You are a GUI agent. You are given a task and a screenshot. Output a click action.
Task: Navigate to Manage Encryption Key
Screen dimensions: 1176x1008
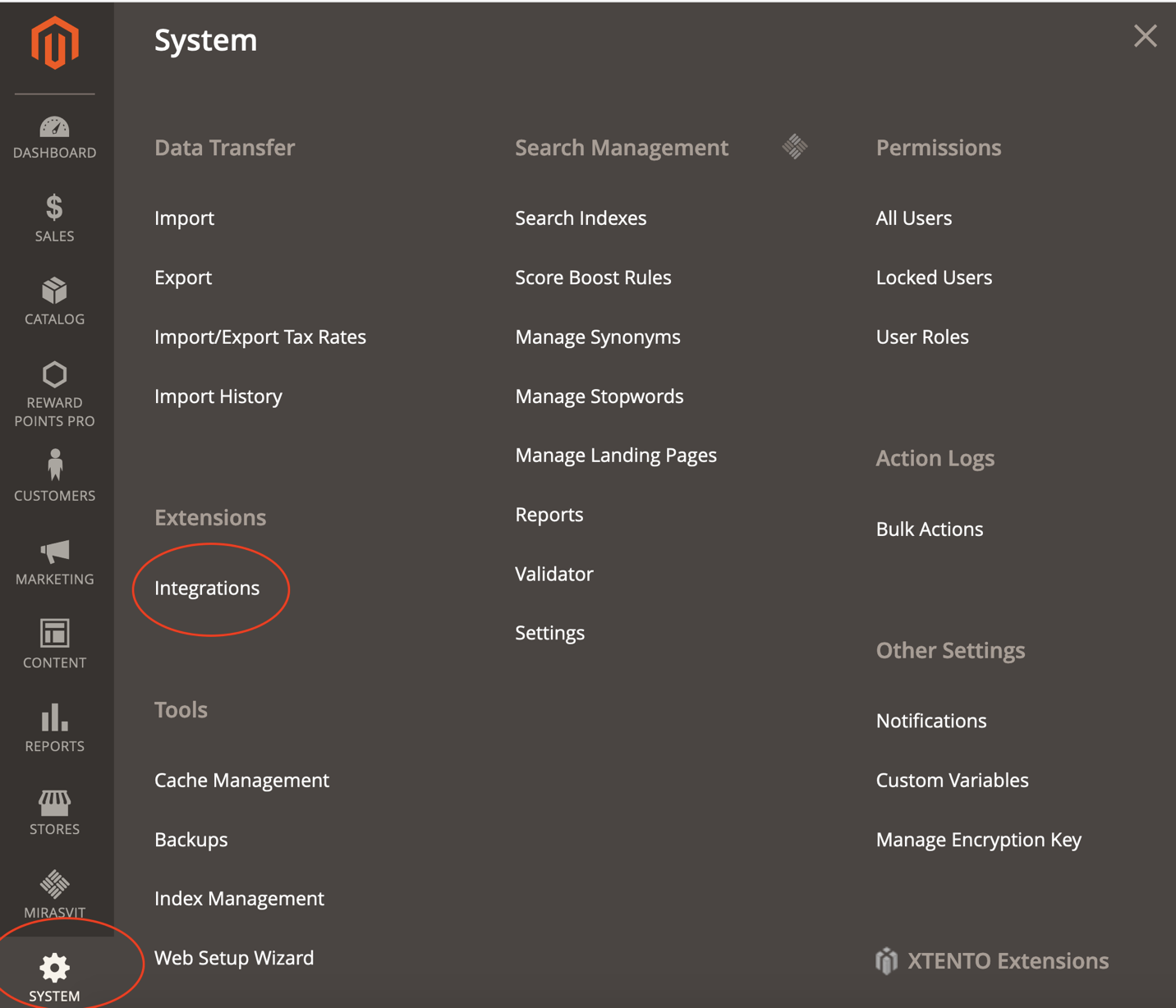coord(978,840)
